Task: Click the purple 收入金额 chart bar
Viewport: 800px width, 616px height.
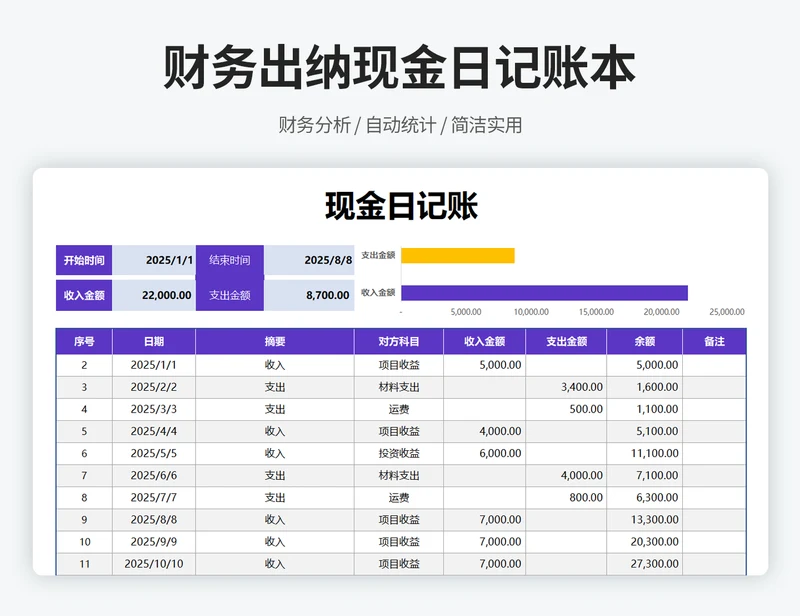Action: (544, 293)
